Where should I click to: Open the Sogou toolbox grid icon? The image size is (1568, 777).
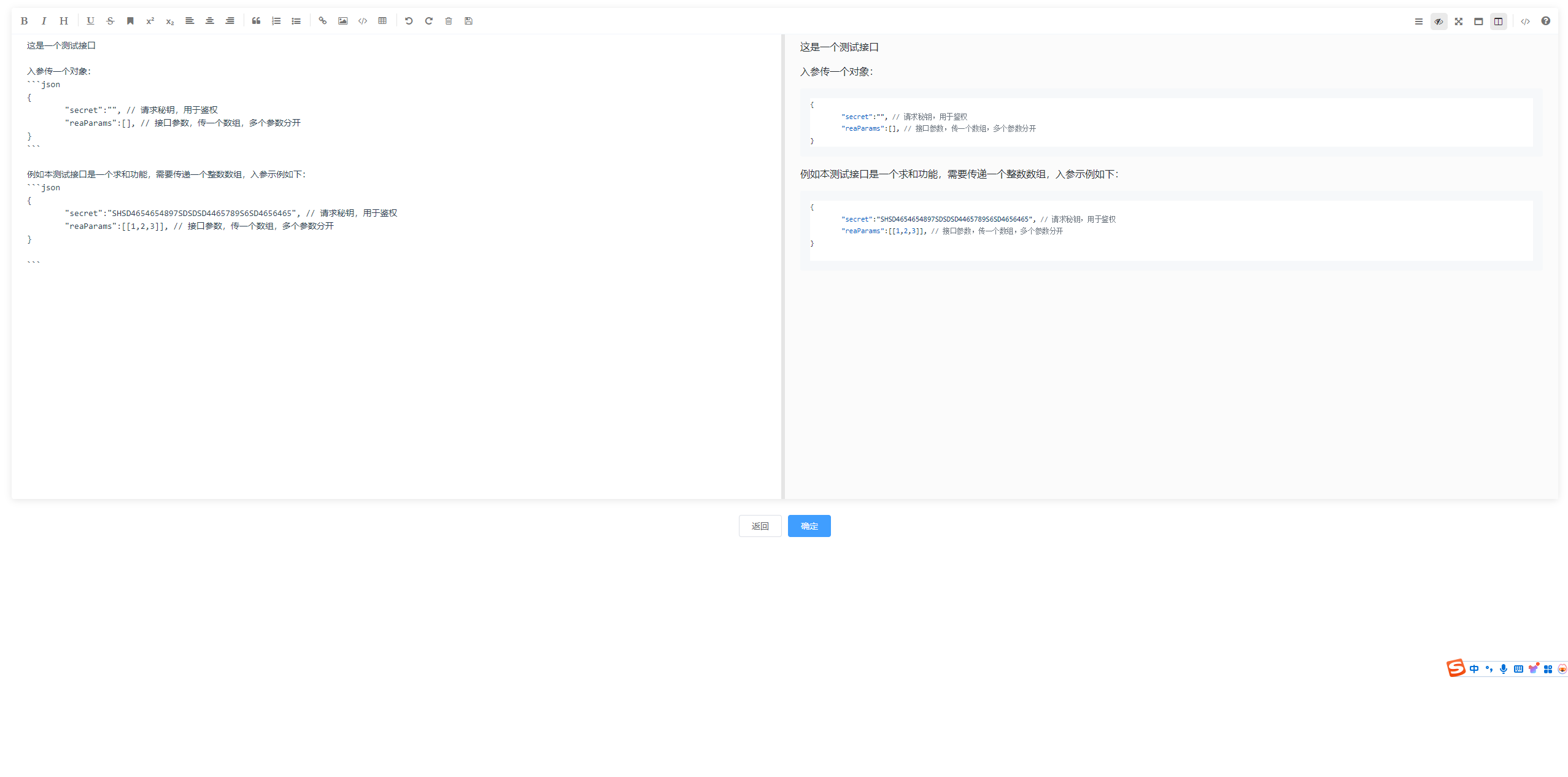(1548, 669)
